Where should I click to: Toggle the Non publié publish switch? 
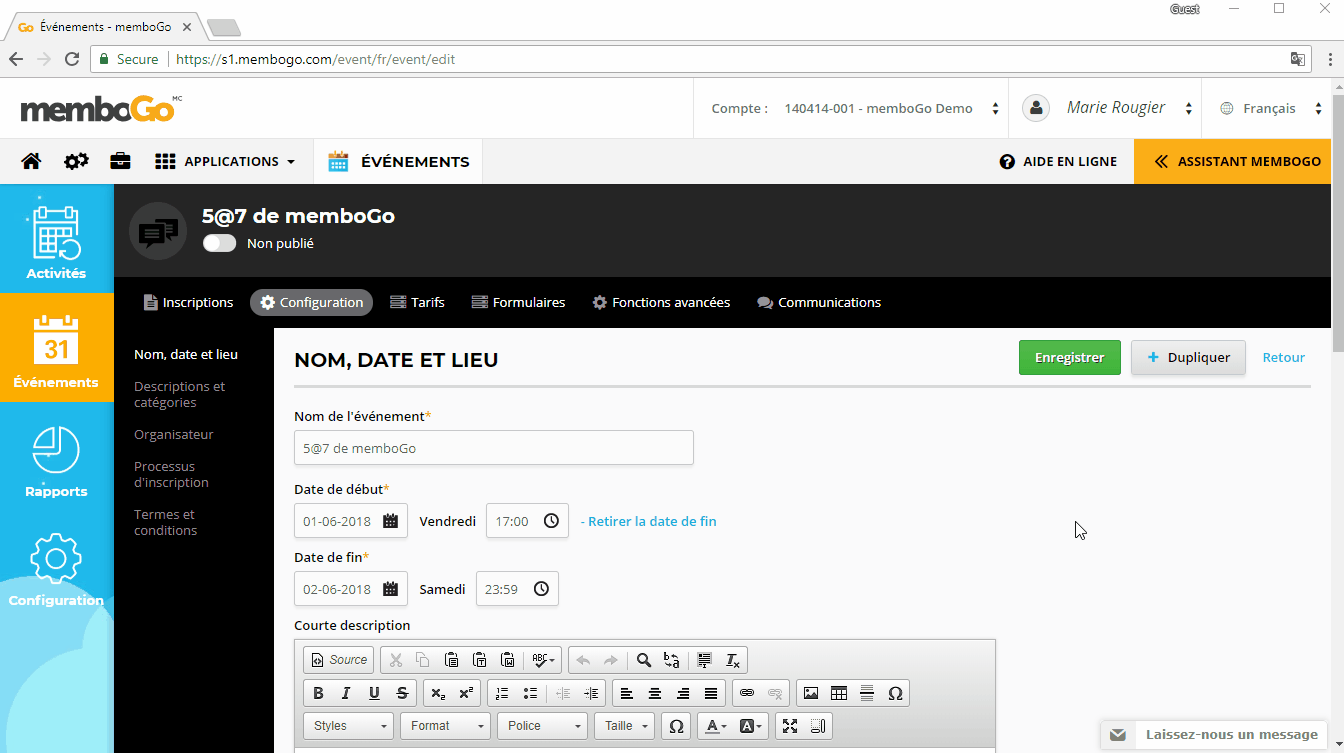[x=219, y=243]
